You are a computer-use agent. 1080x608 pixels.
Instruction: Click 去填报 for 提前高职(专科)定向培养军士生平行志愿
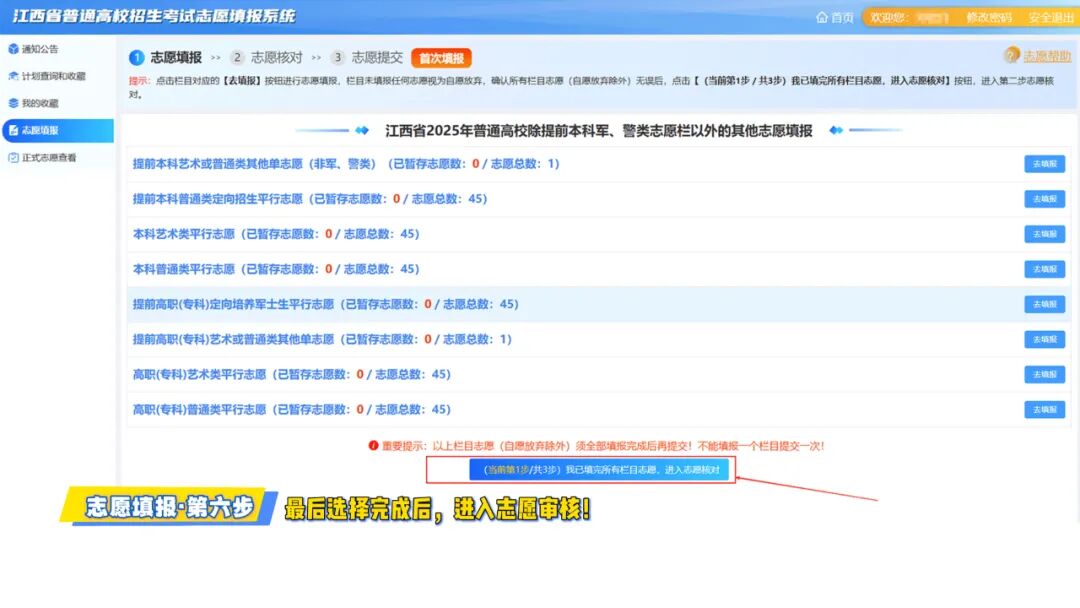tap(1043, 304)
